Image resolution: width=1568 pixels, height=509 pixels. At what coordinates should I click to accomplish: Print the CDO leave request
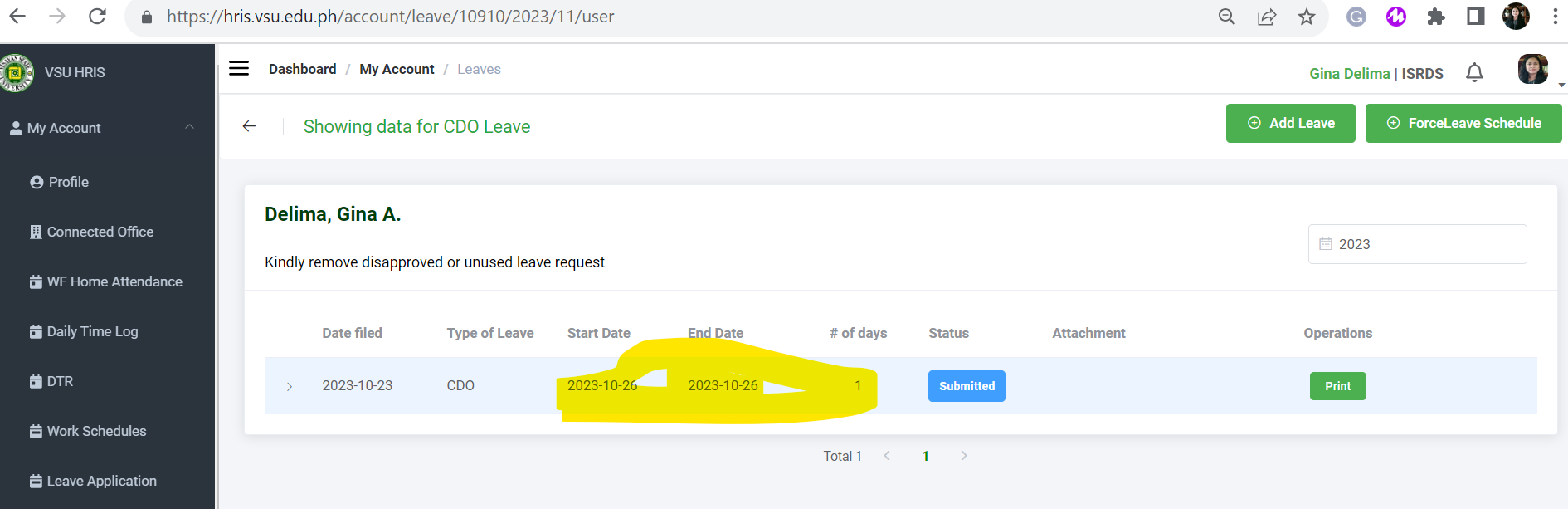coord(1337,386)
